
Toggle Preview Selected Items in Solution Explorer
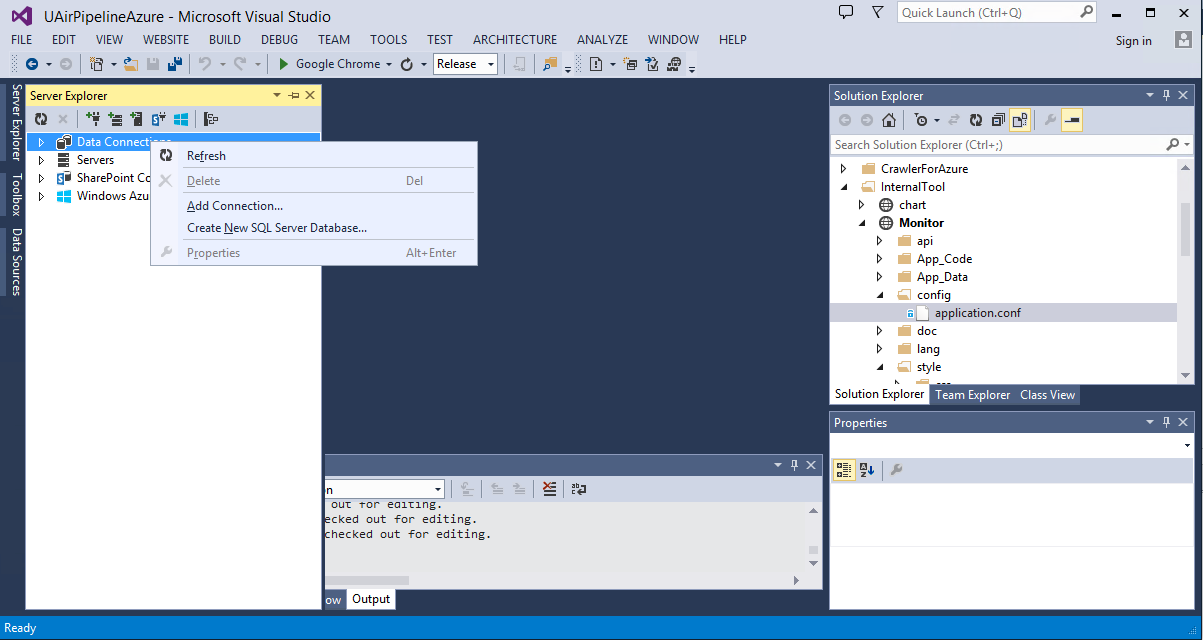[1072, 120]
